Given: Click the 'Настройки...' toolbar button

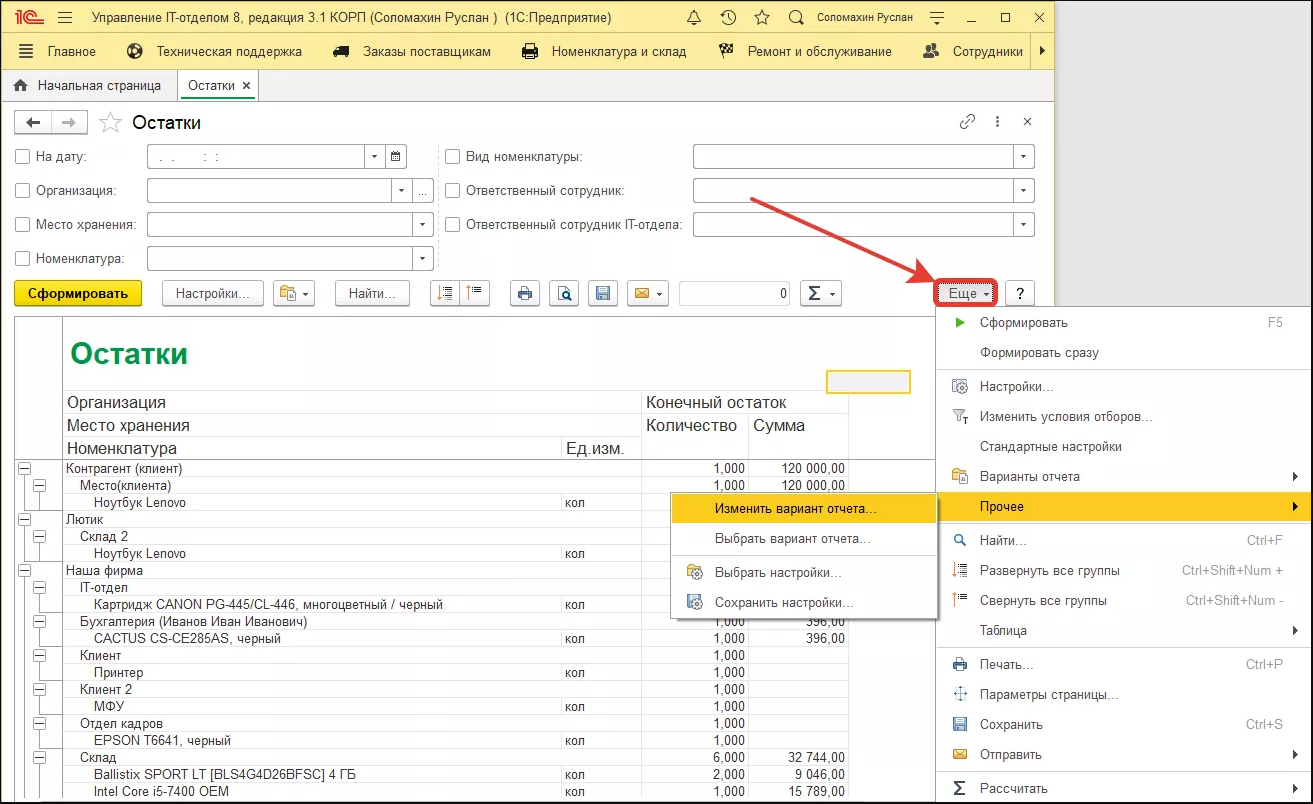Looking at the screenshot, I should tap(212, 293).
